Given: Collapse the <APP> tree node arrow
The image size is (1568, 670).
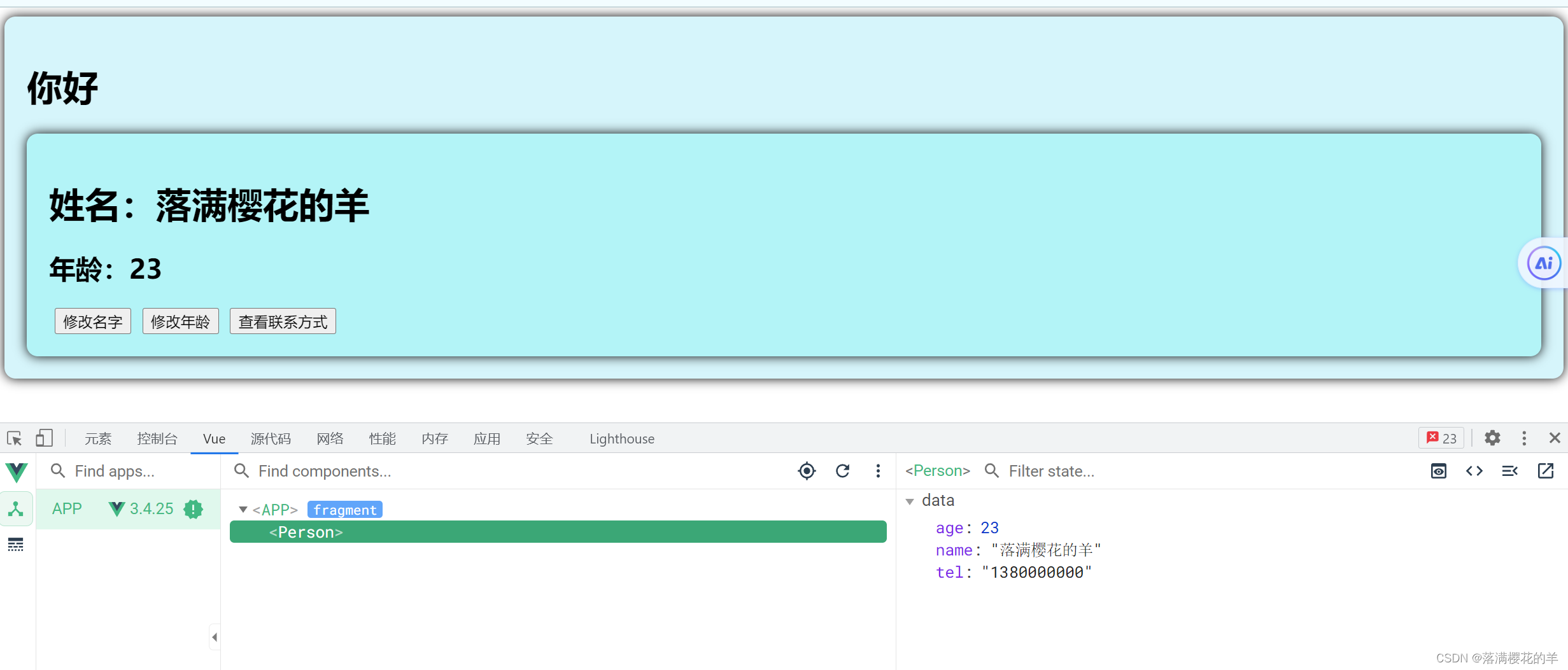Looking at the screenshot, I should pyautogui.click(x=243, y=510).
